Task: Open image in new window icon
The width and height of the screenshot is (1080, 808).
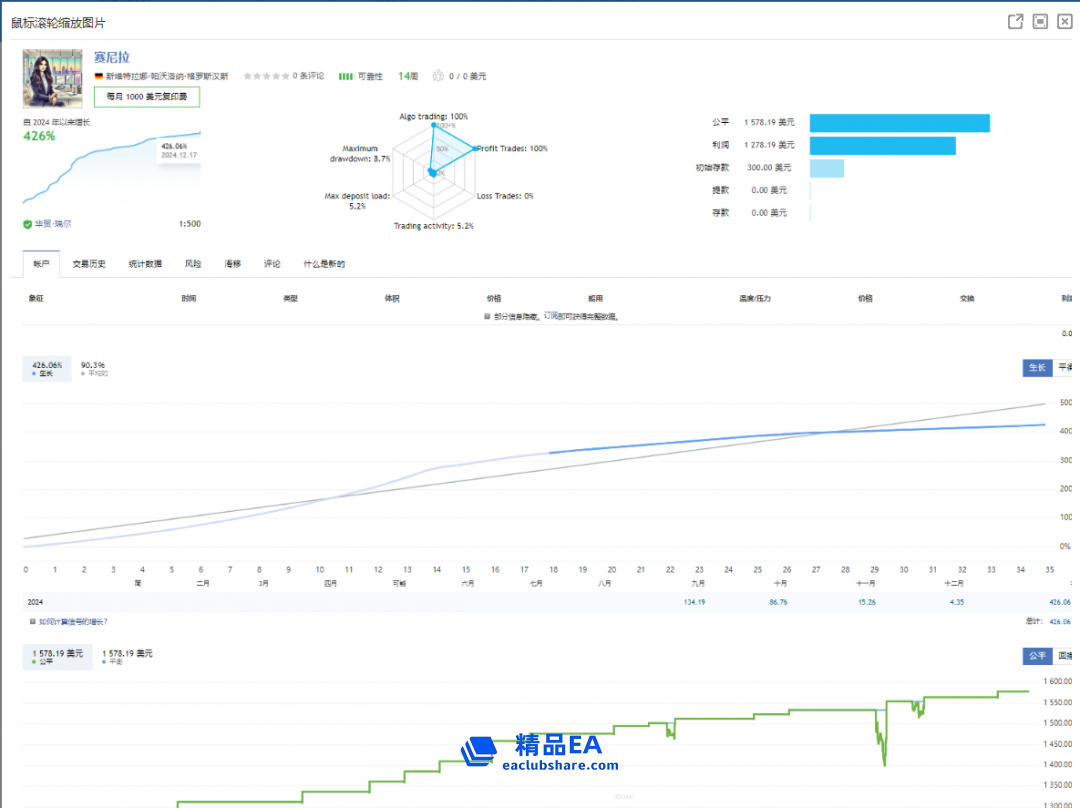Action: click(1015, 21)
